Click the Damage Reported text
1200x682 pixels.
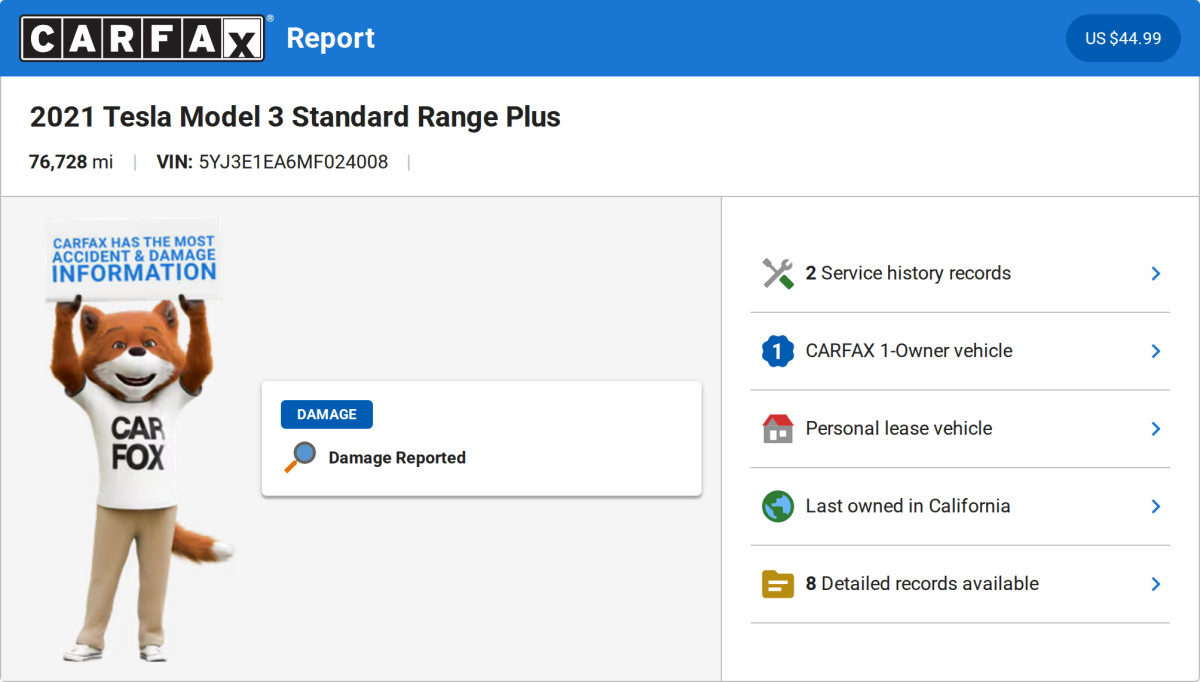pos(397,458)
